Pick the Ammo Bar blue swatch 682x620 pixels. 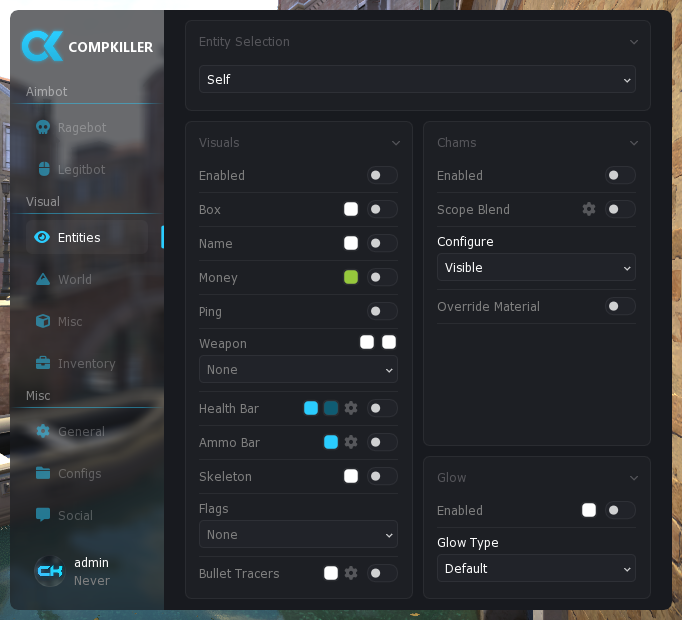pyautogui.click(x=331, y=442)
